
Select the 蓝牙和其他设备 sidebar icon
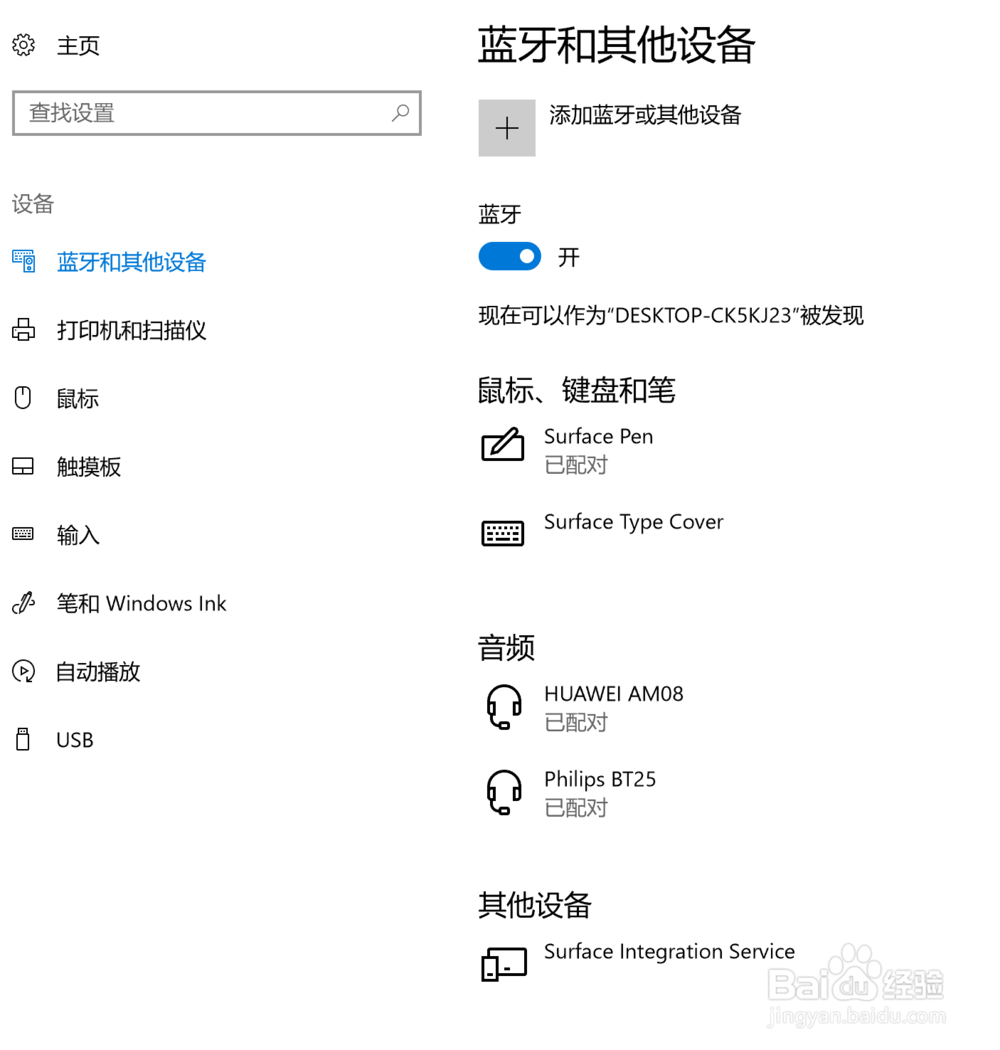23,261
